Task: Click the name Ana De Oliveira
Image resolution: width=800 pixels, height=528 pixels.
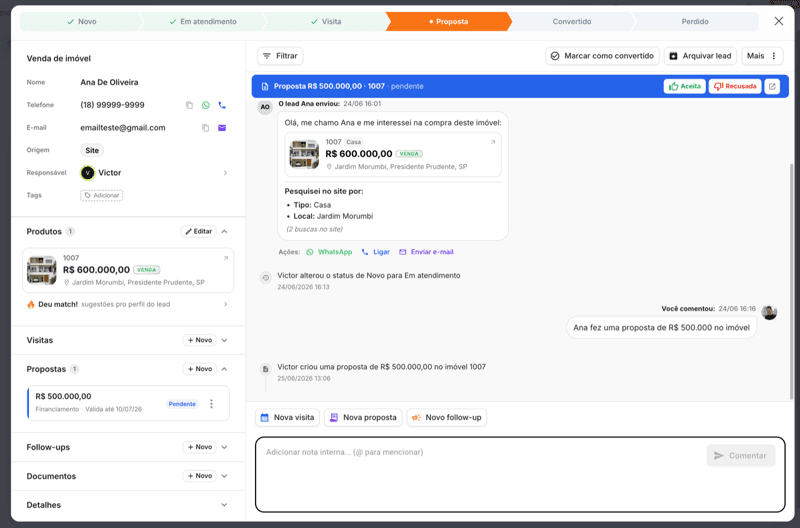Action: point(109,82)
